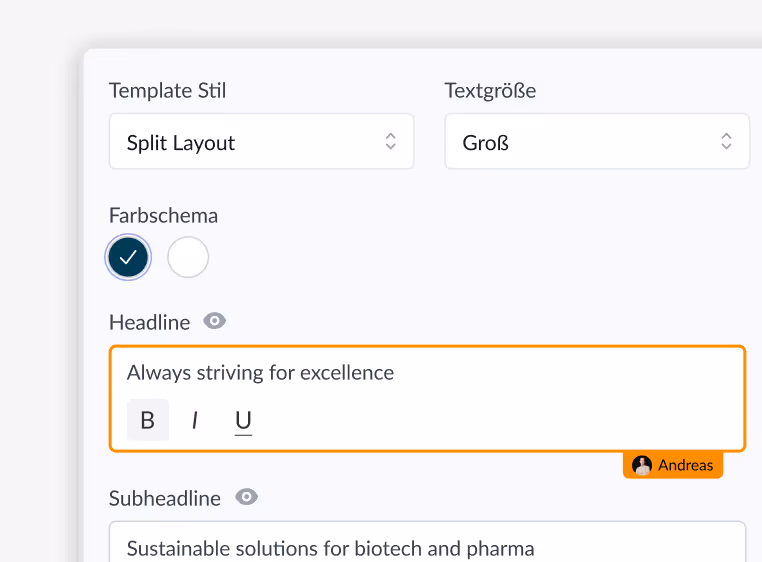762x562 pixels.
Task: Select the dark navy color scheme swatch
Action: (128, 257)
